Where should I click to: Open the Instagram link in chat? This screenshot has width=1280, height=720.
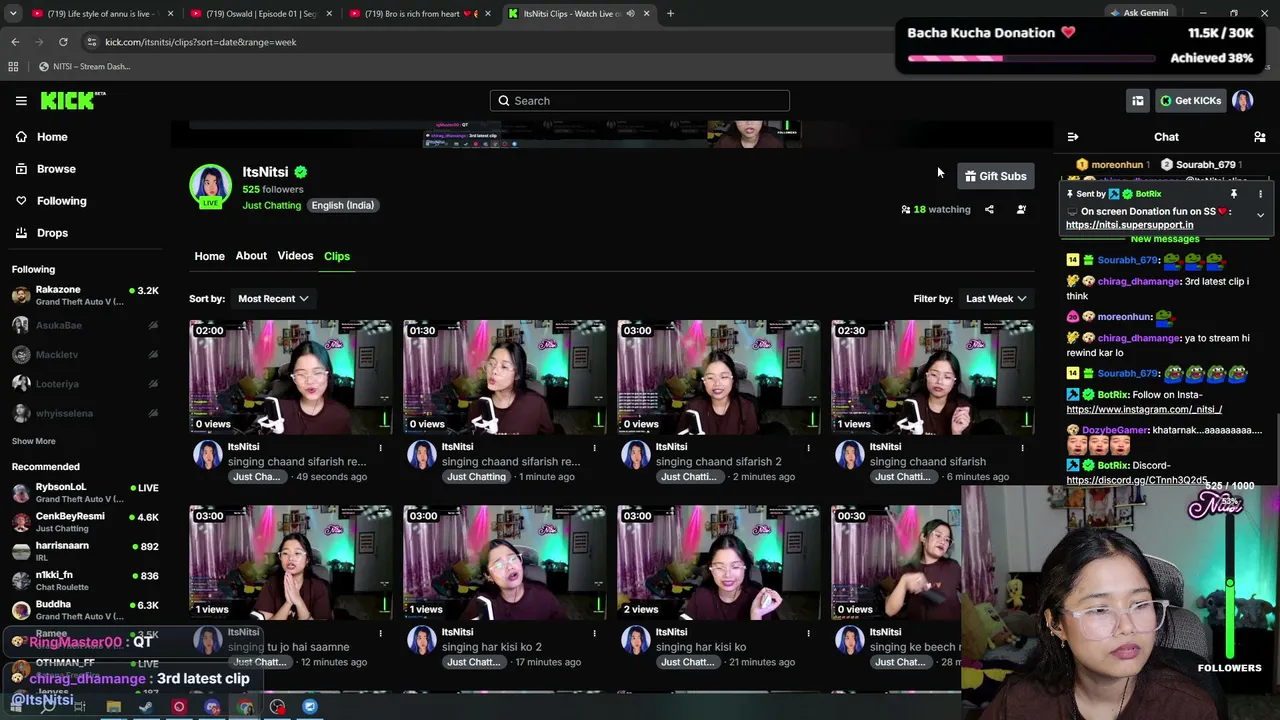[x=1144, y=409]
